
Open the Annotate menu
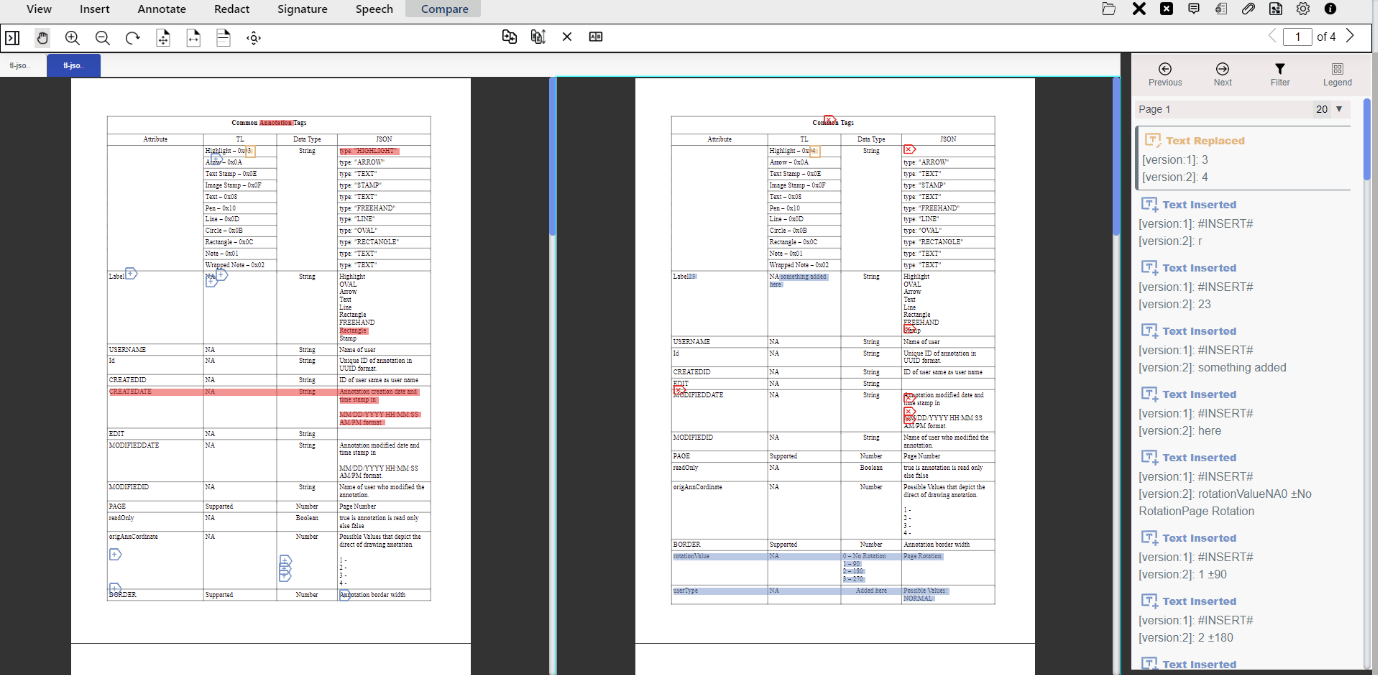pos(161,9)
